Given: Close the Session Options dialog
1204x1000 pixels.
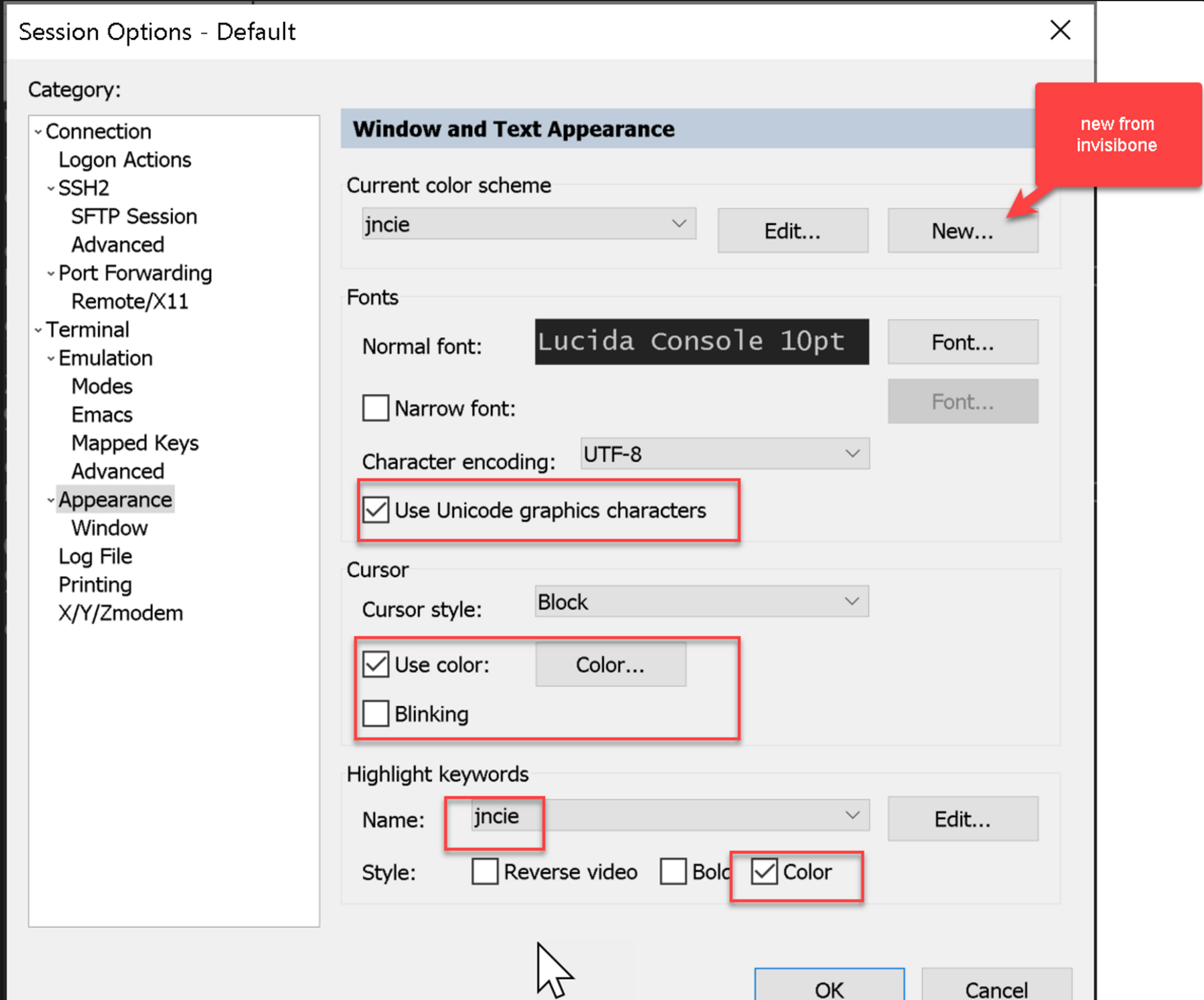Looking at the screenshot, I should pyautogui.click(x=1060, y=30).
